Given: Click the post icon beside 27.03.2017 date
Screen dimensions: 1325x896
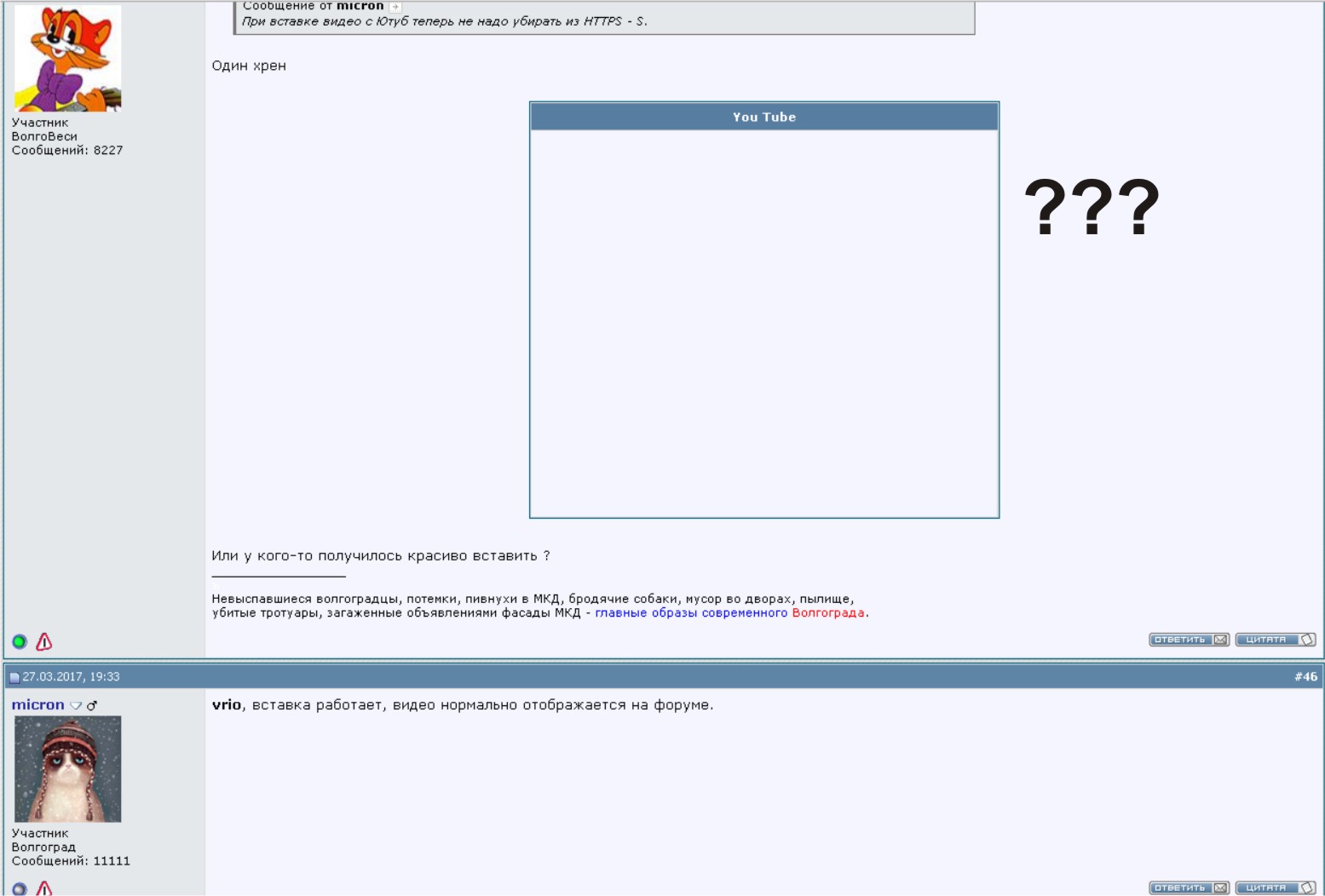Looking at the screenshot, I should click(x=14, y=678).
